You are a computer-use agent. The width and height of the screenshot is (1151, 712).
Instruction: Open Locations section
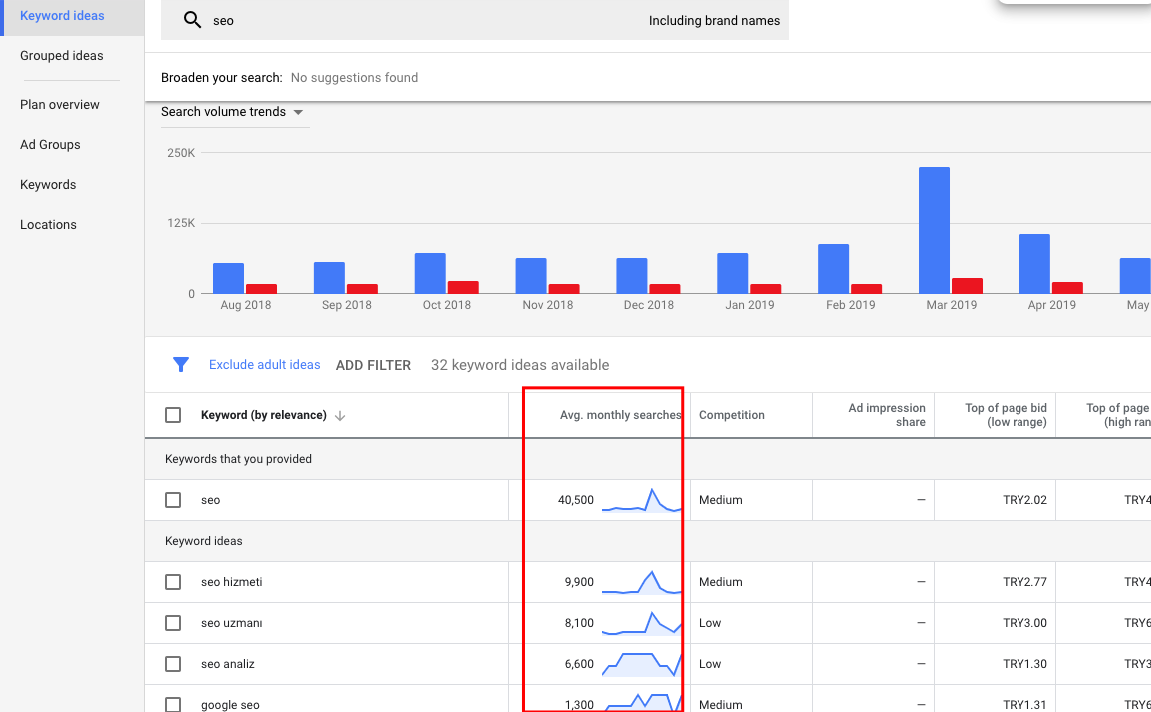pyautogui.click(x=48, y=225)
